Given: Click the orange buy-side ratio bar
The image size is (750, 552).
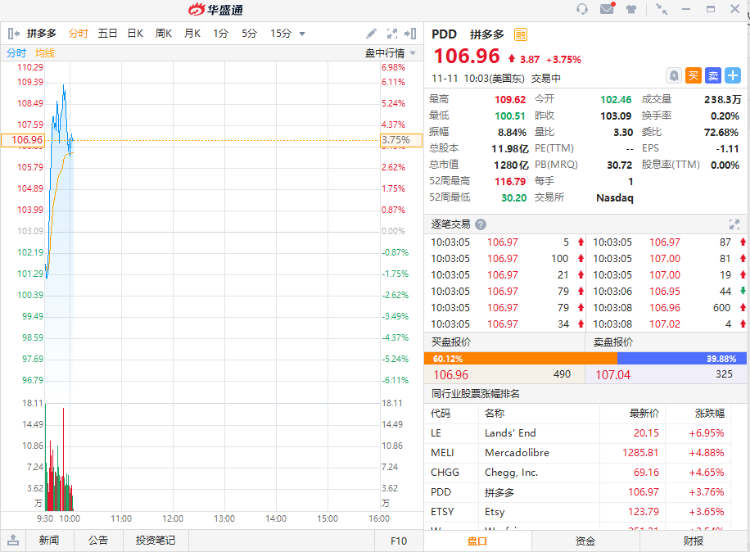Looking at the screenshot, I should (x=520, y=358).
